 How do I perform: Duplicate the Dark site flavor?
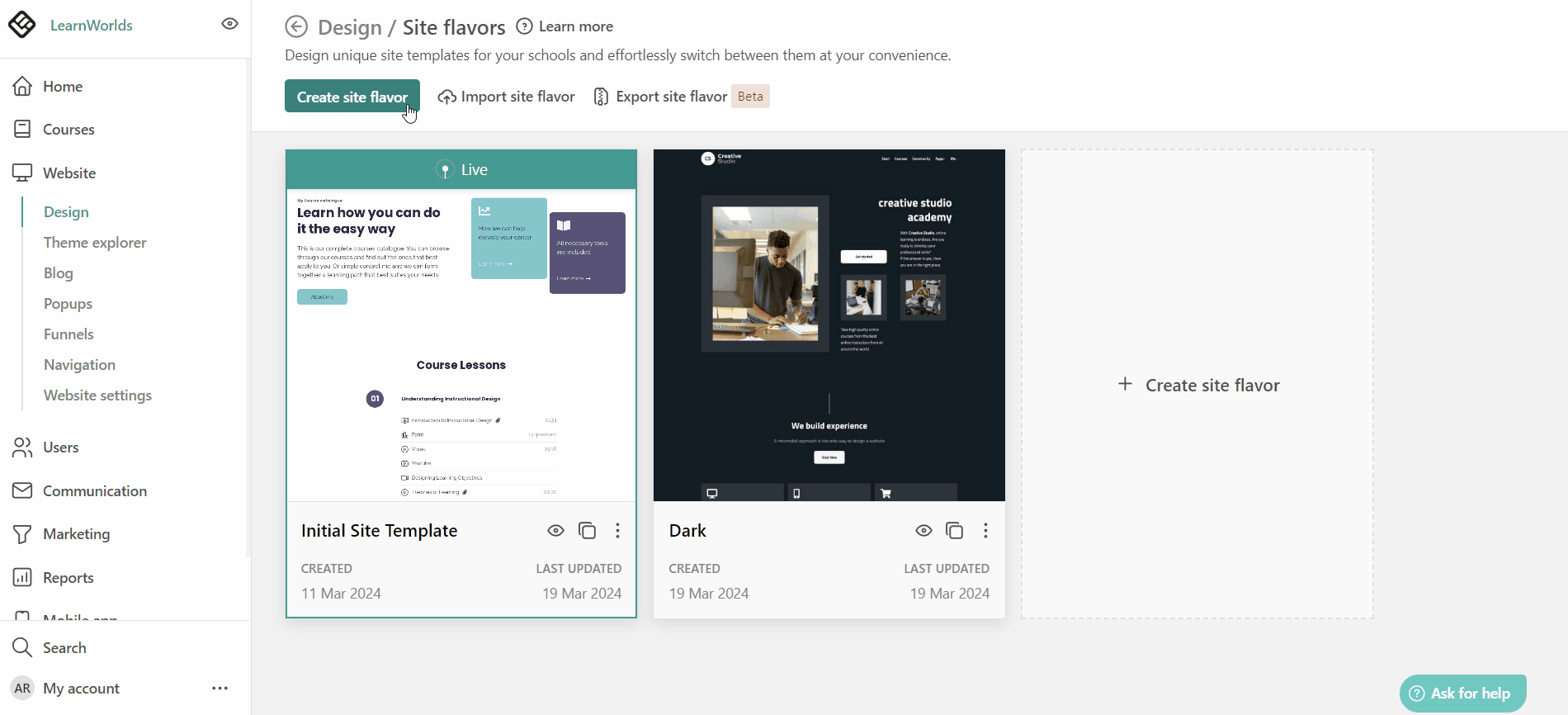pyautogui.click(x=955, y=531)
